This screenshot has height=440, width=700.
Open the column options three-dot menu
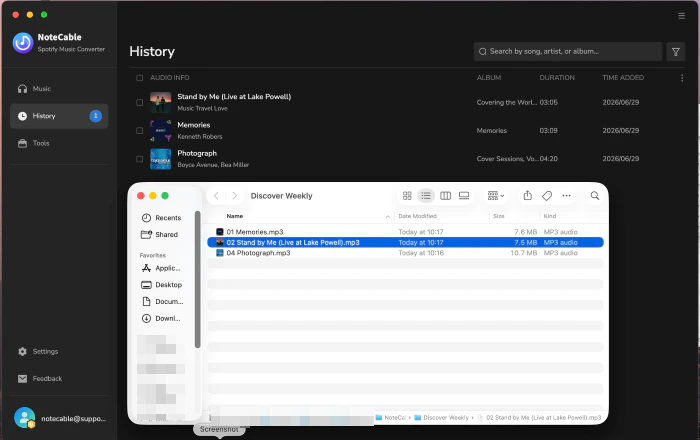(682, 78)
